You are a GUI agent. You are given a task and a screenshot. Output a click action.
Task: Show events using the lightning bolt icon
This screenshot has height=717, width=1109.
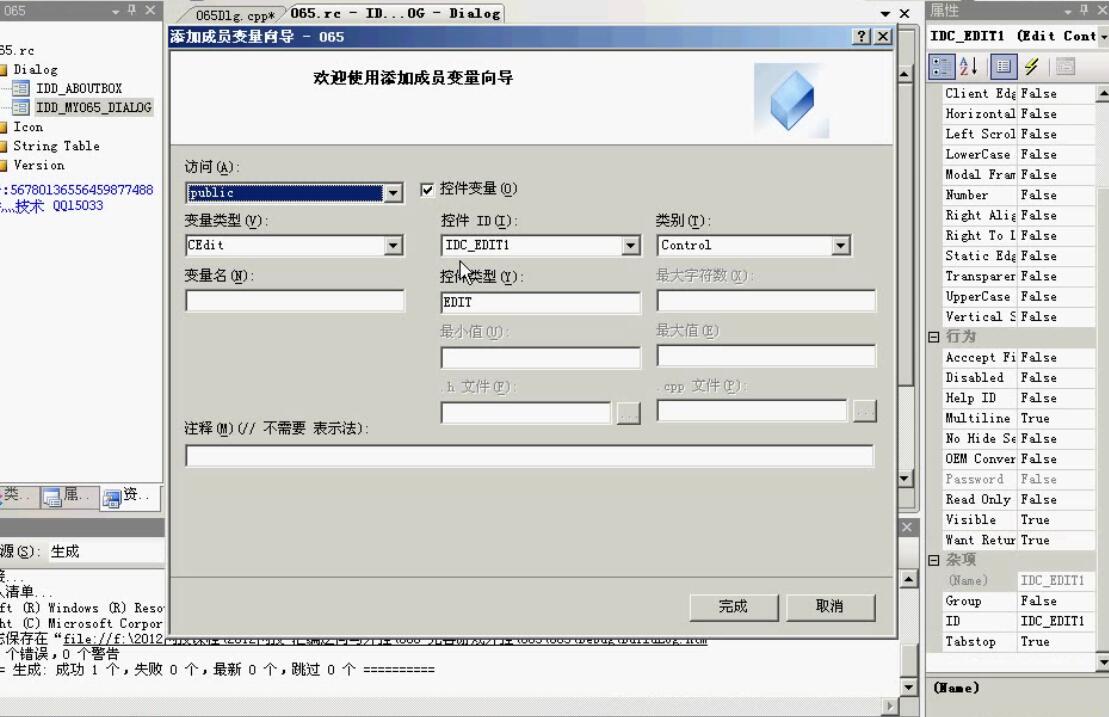1030,66
